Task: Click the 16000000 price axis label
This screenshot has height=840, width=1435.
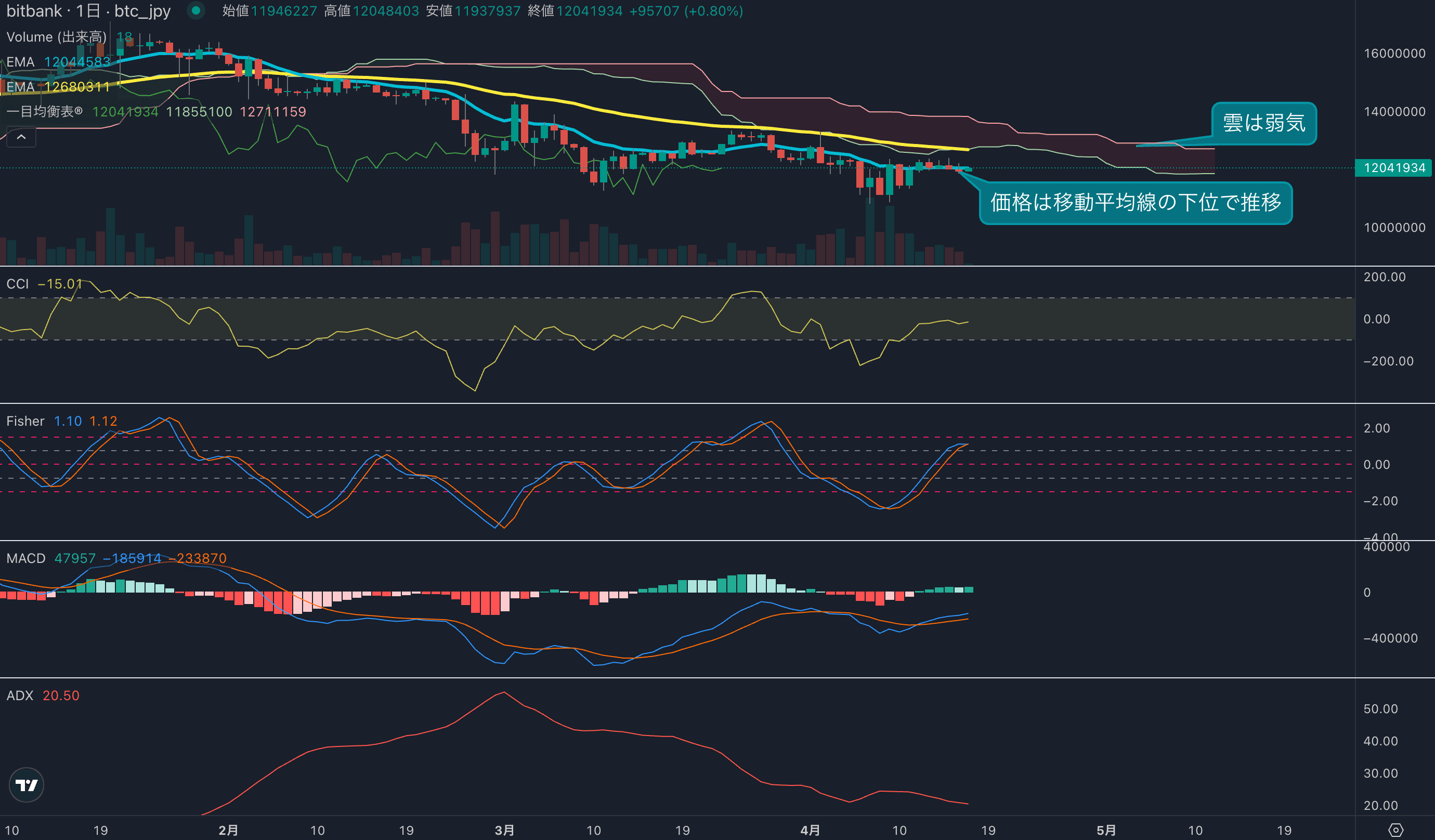Action: (1394, 54)
